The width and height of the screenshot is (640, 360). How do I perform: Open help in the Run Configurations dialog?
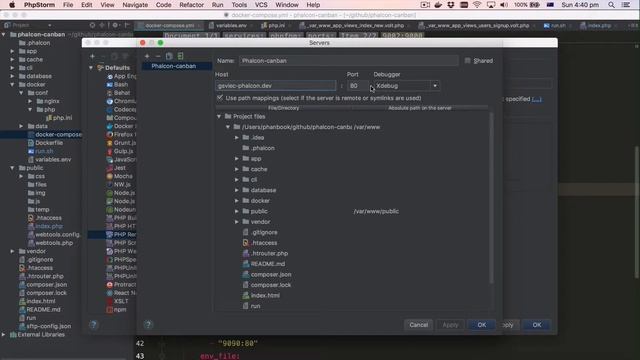click(x=93, y=324)
